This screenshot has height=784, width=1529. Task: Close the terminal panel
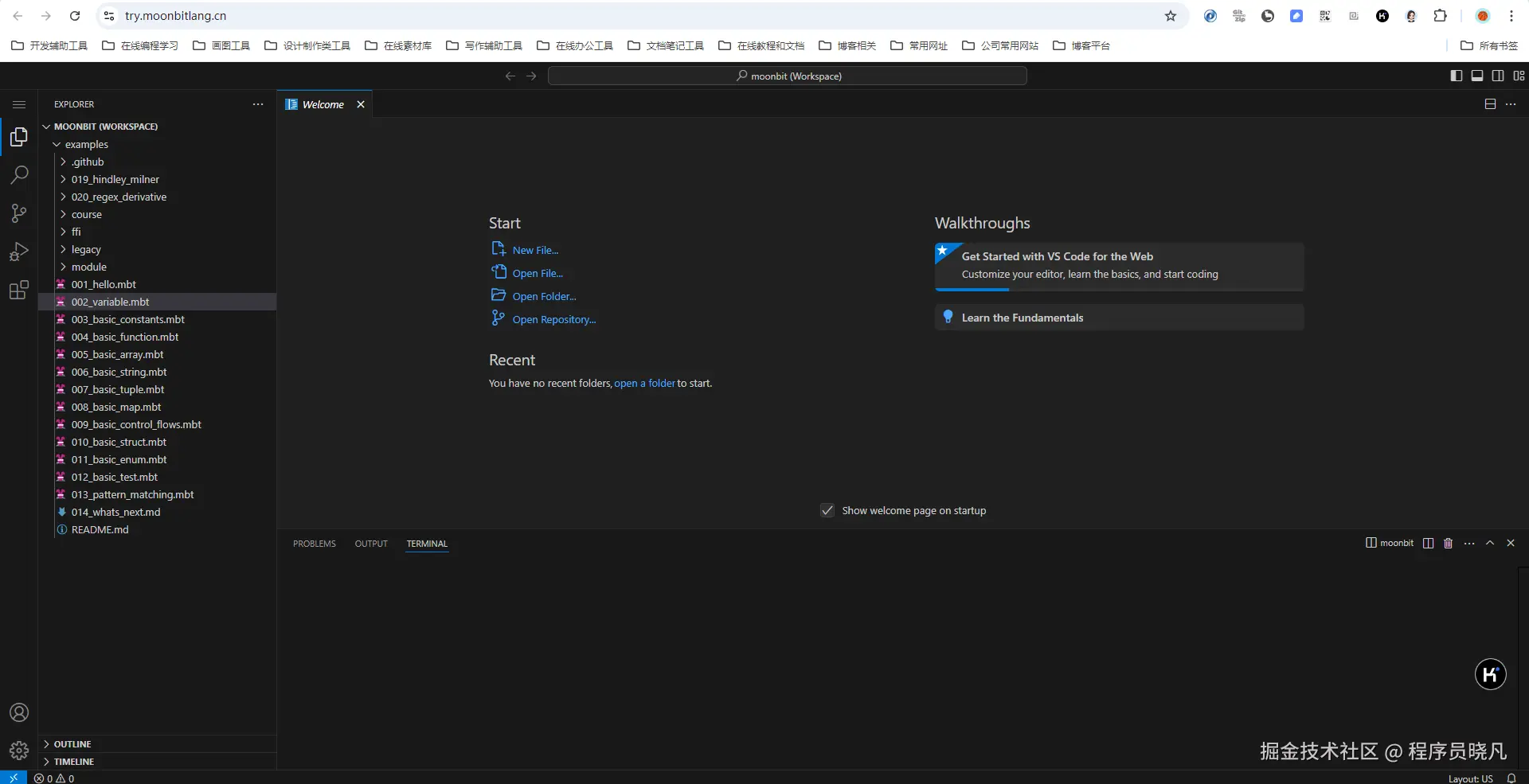[x=1511, y=543]
